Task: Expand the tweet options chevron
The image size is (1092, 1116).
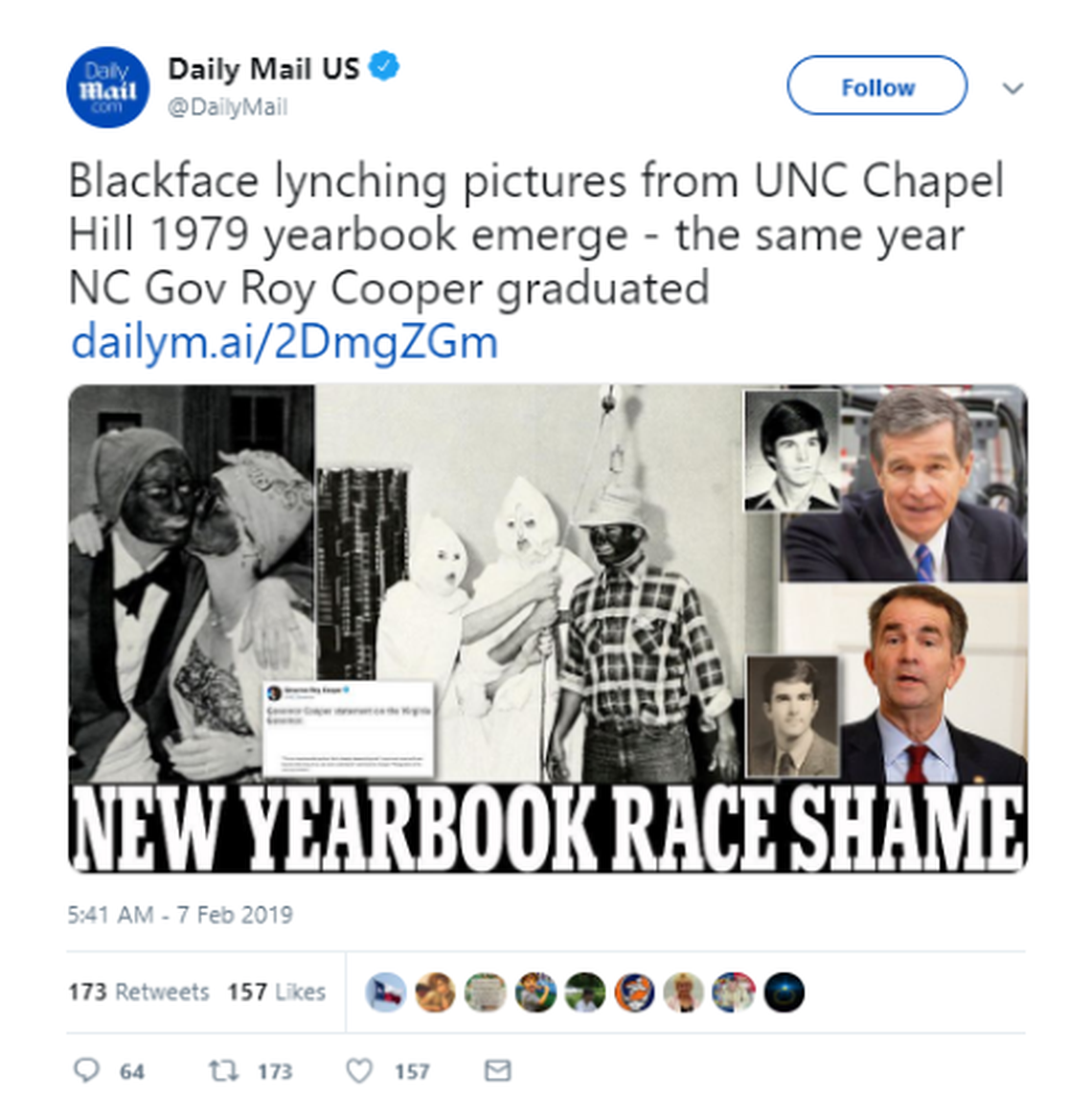Action: [1012, 88]
